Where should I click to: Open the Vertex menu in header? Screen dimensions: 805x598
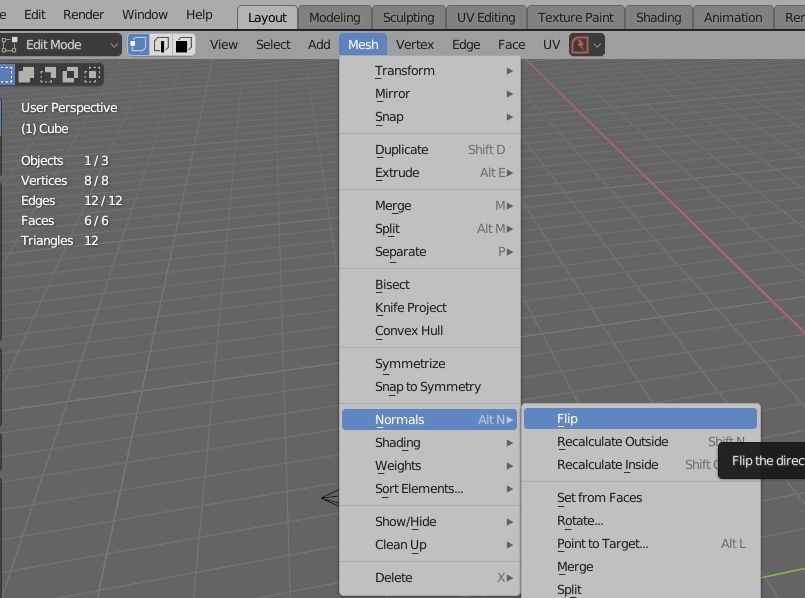click(x=415, y=45)
